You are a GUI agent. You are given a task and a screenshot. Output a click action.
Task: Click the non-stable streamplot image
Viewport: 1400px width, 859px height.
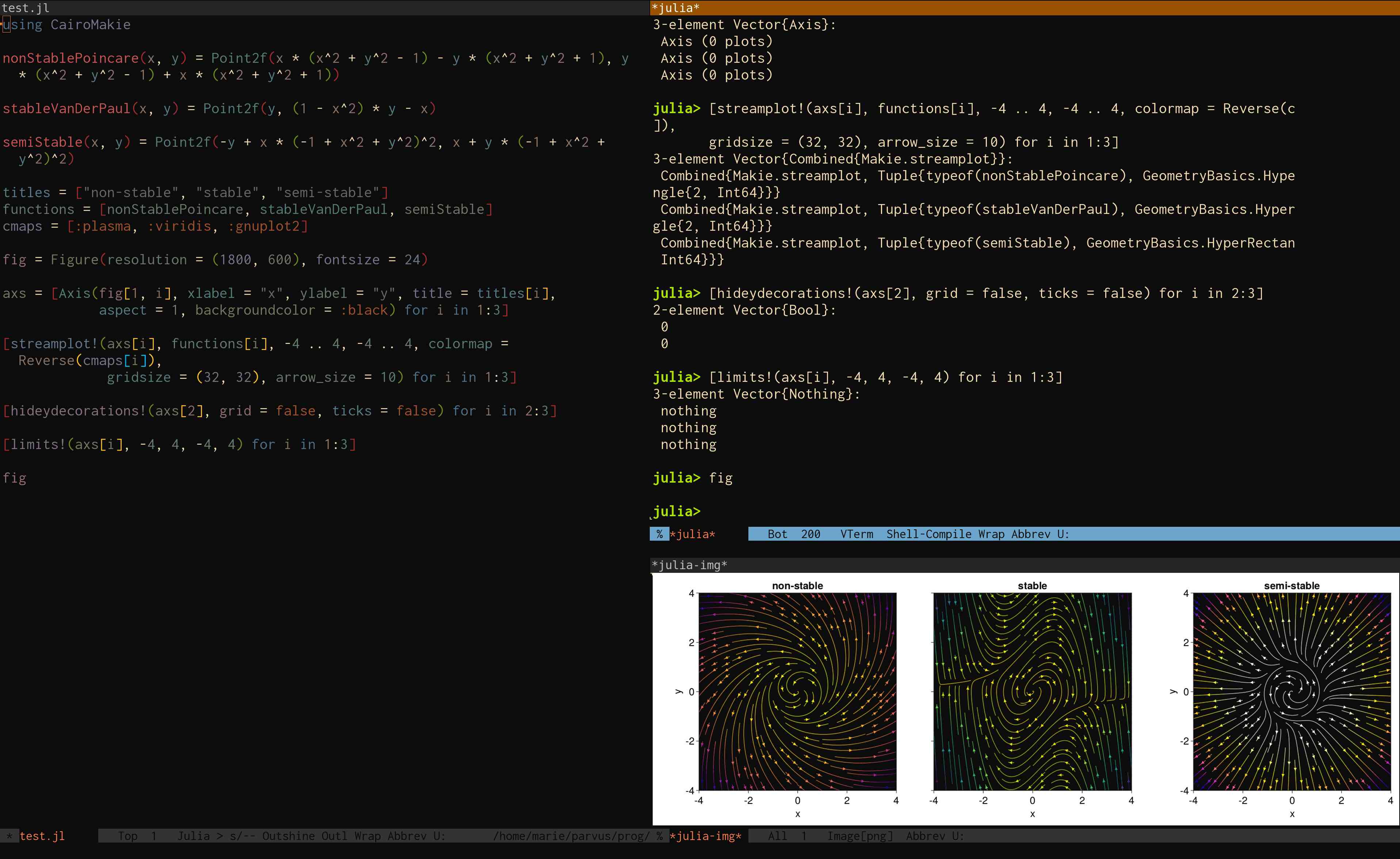[797, 691]
